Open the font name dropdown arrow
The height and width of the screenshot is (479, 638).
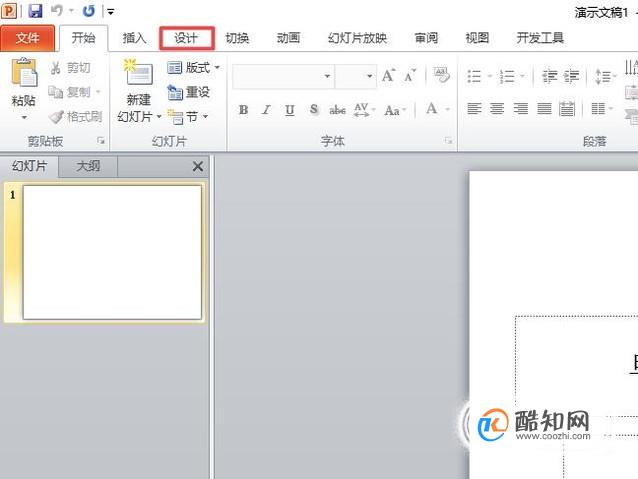(327, 76)
